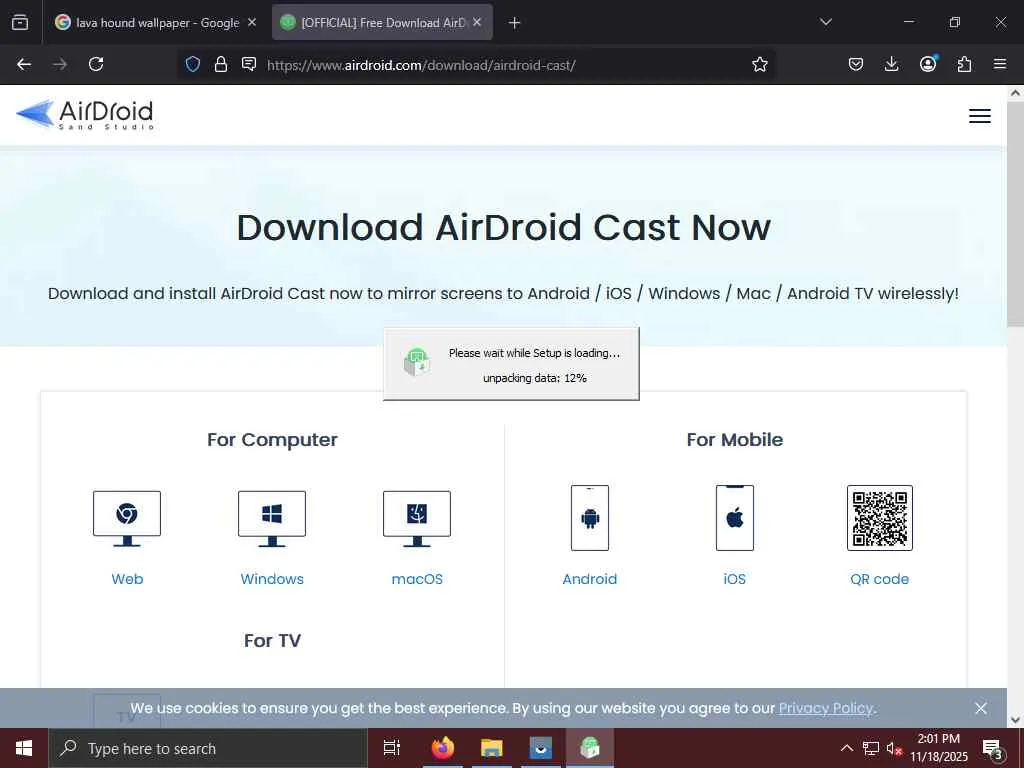Bookmark this page with star icon

point(760,65)
